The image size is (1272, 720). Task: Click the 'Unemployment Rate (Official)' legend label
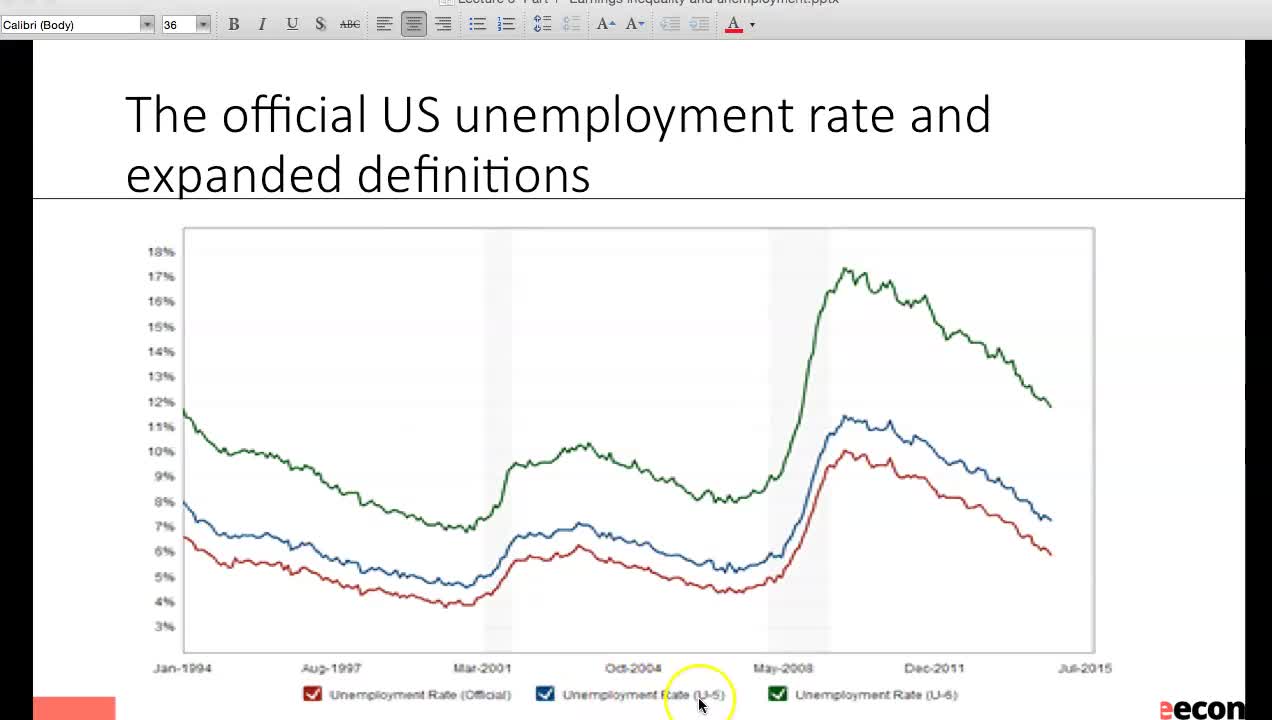coord(420,695)
